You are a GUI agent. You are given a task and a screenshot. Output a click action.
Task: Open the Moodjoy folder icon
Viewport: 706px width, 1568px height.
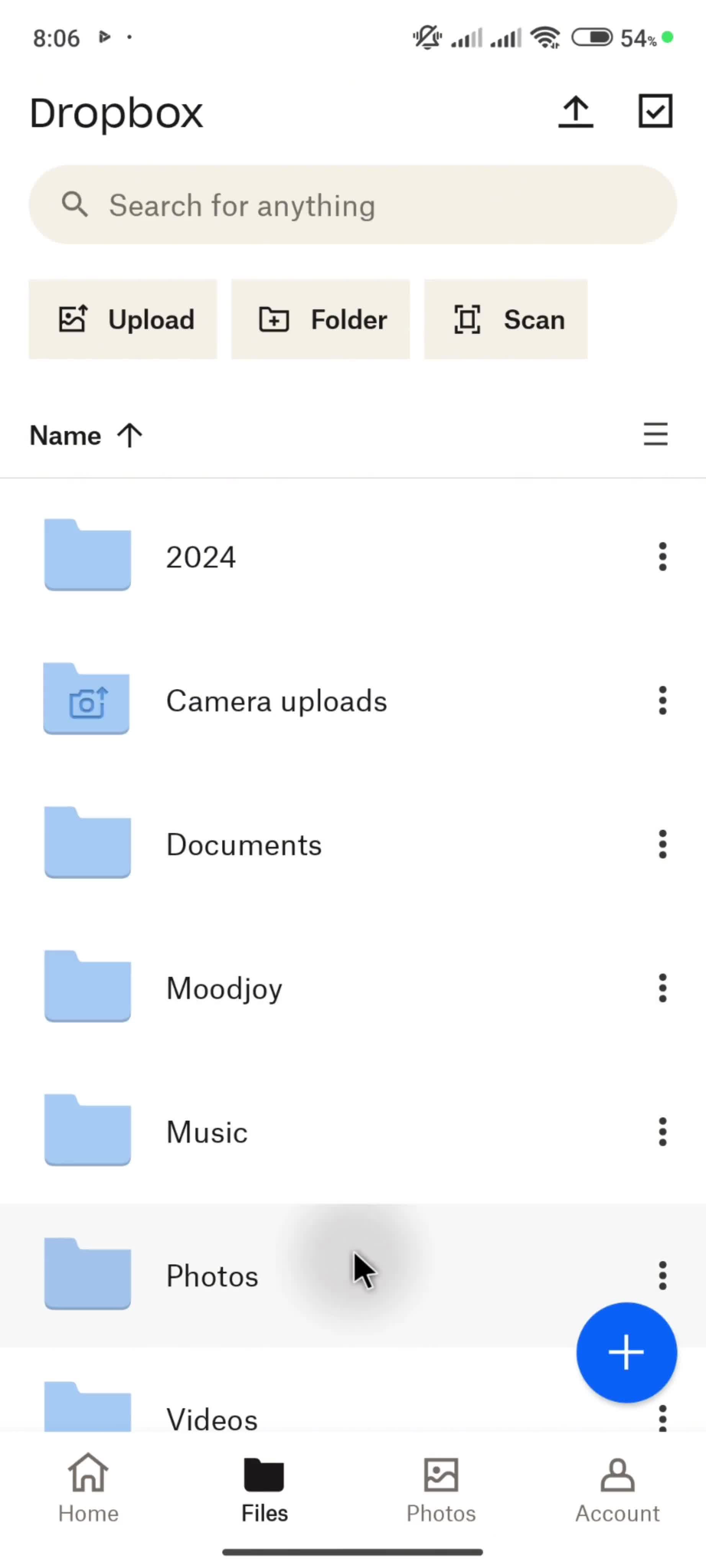coord(88,986)
